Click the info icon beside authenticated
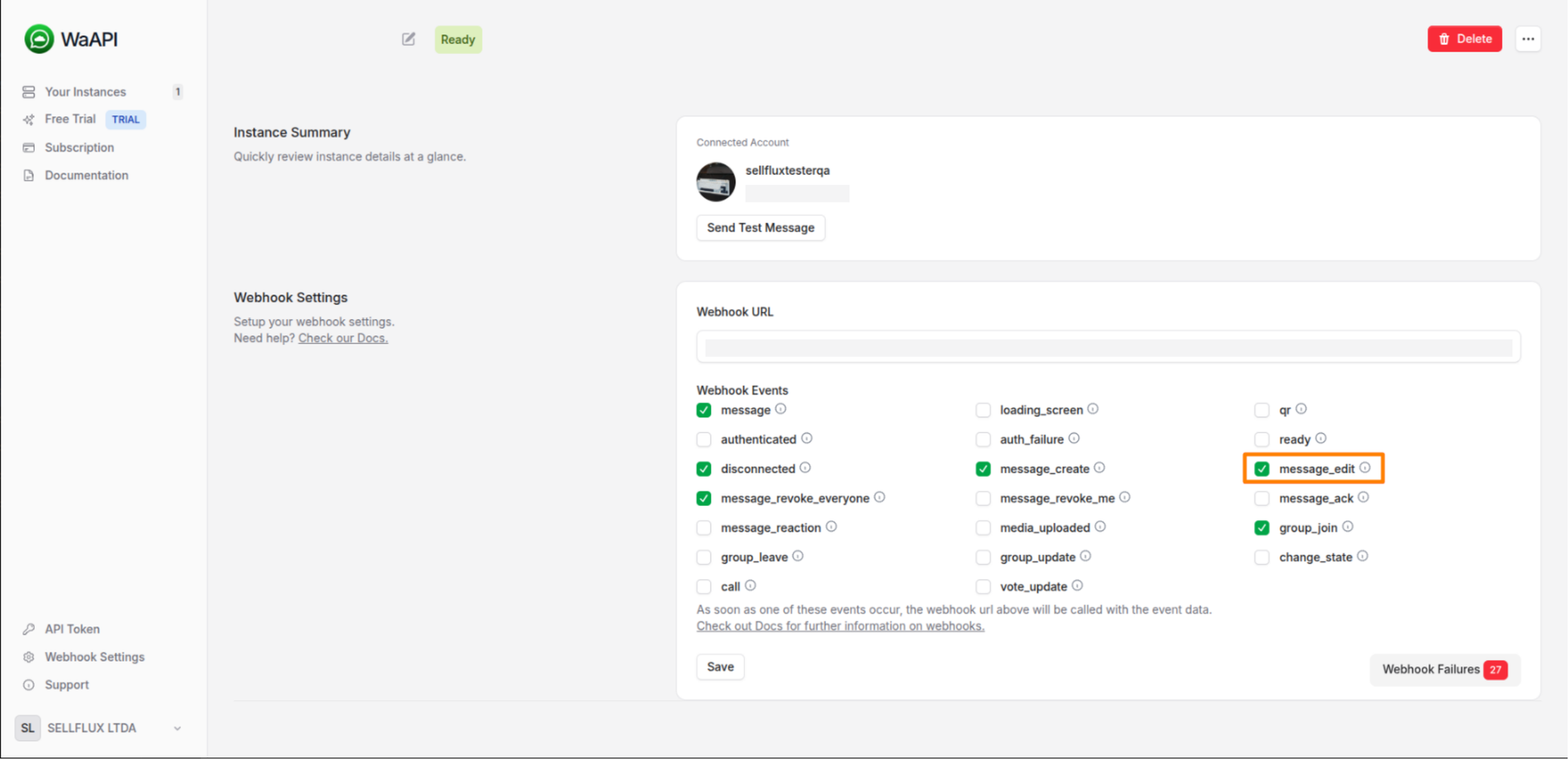 click(x=807, y=438)
